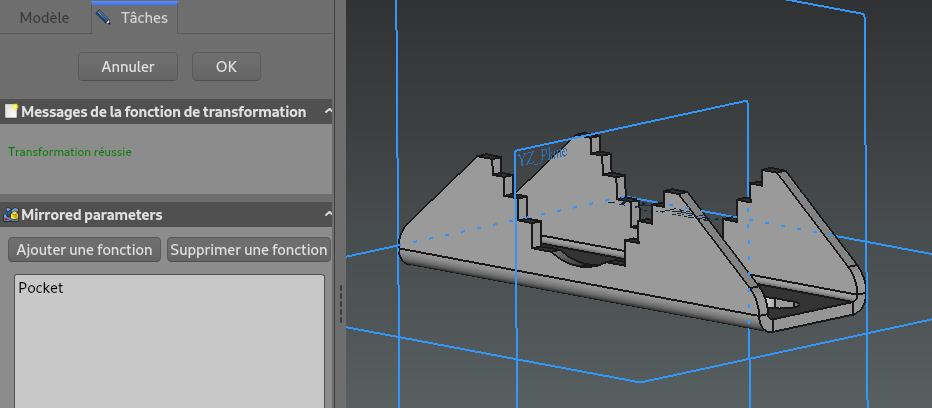Click the pencil icon on Tâches tab
Image resolution: width=932 pixels, height=408 pixels.
[103, 17]
